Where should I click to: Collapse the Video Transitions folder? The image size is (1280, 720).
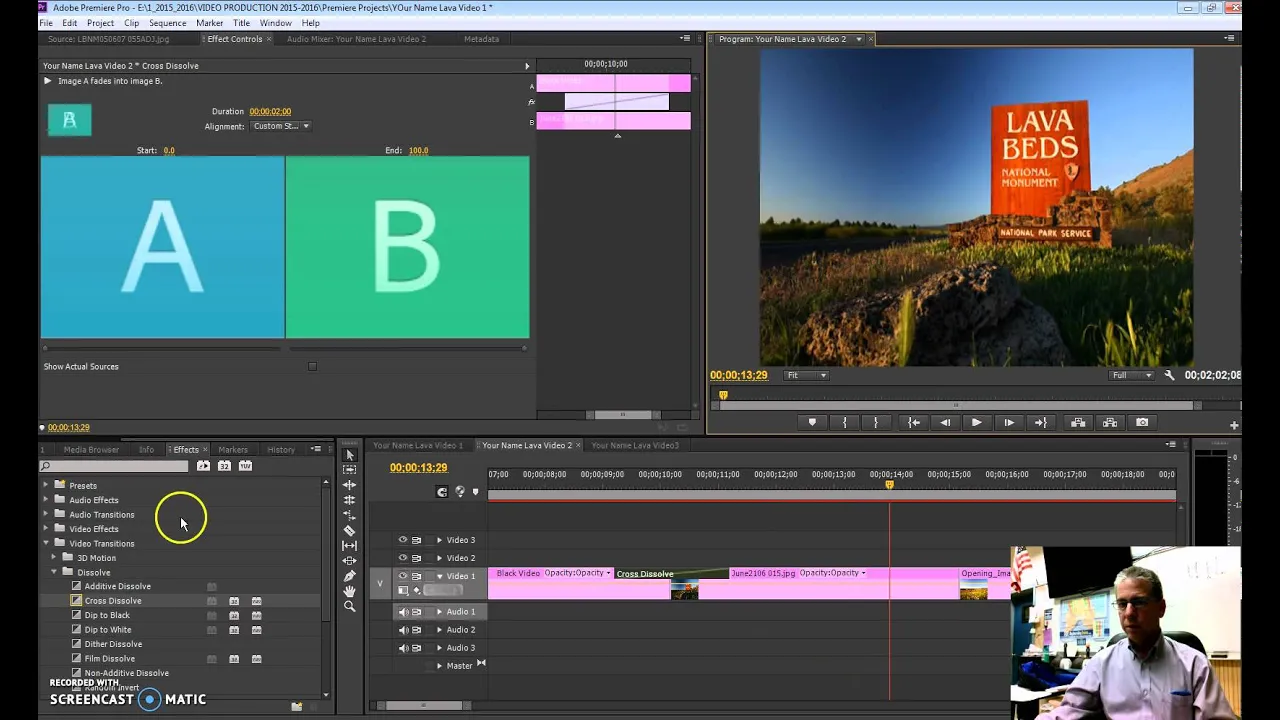click(45, 544)
